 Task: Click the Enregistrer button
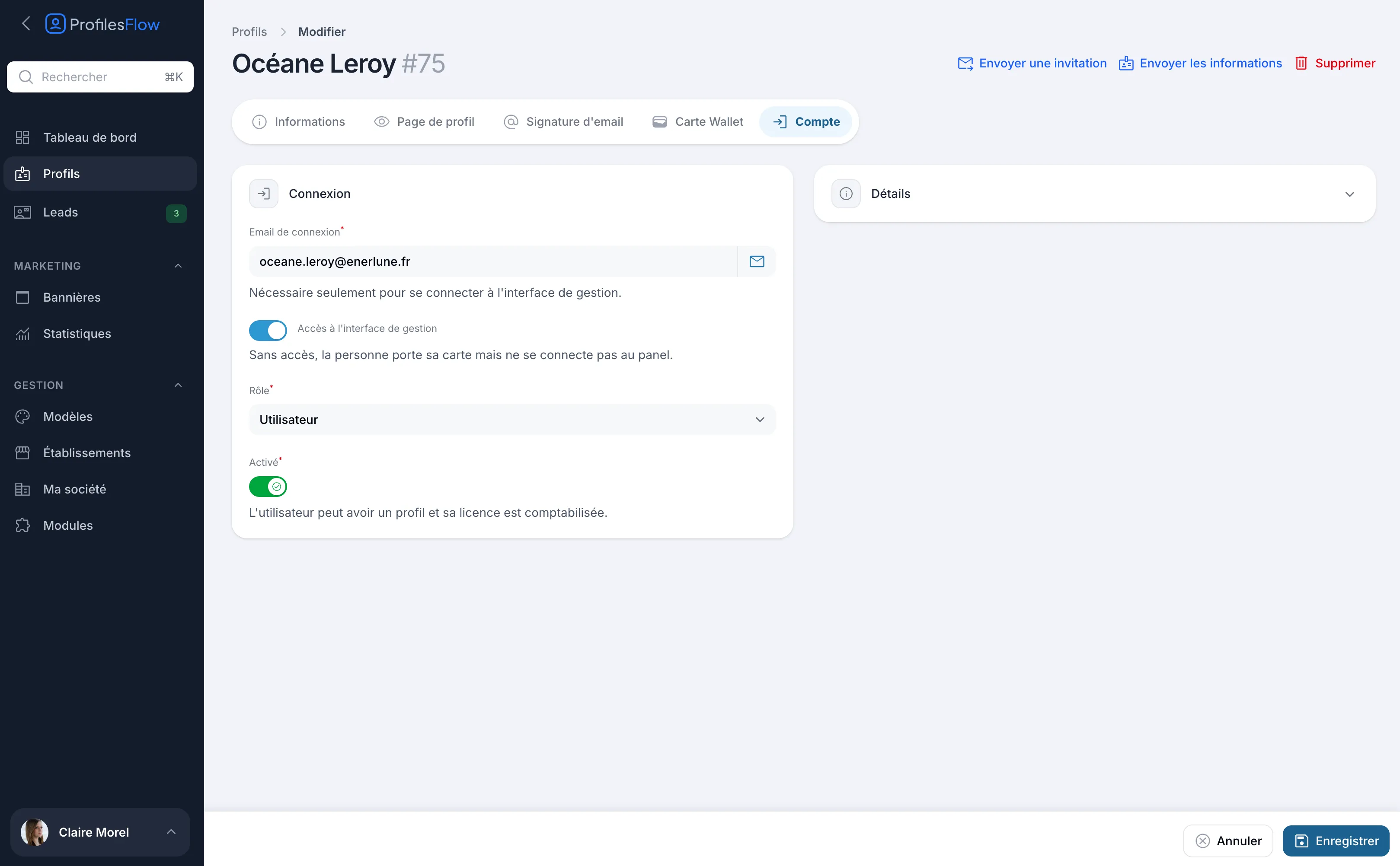pos(1336,841)
